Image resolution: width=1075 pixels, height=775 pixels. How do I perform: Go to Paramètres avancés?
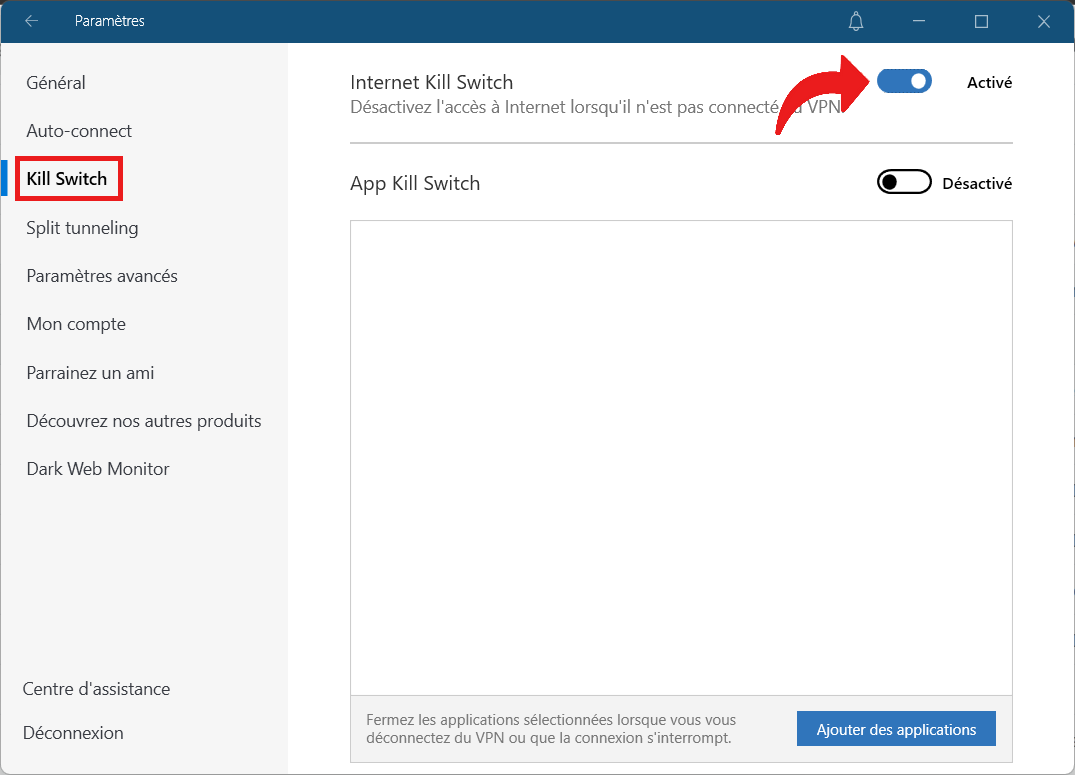[x=102, y=276]
